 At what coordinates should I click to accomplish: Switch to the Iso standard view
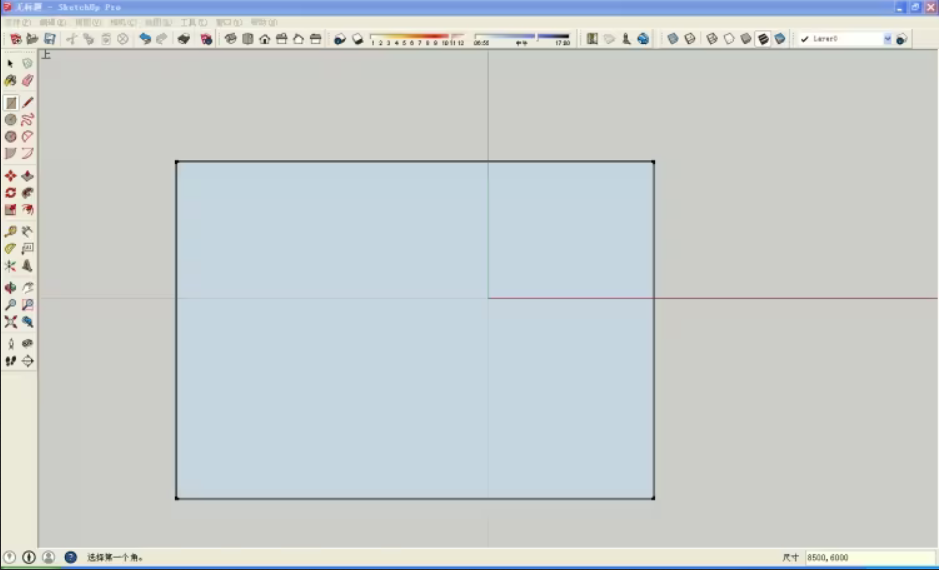pyautogui.click(x=231, y=39)
